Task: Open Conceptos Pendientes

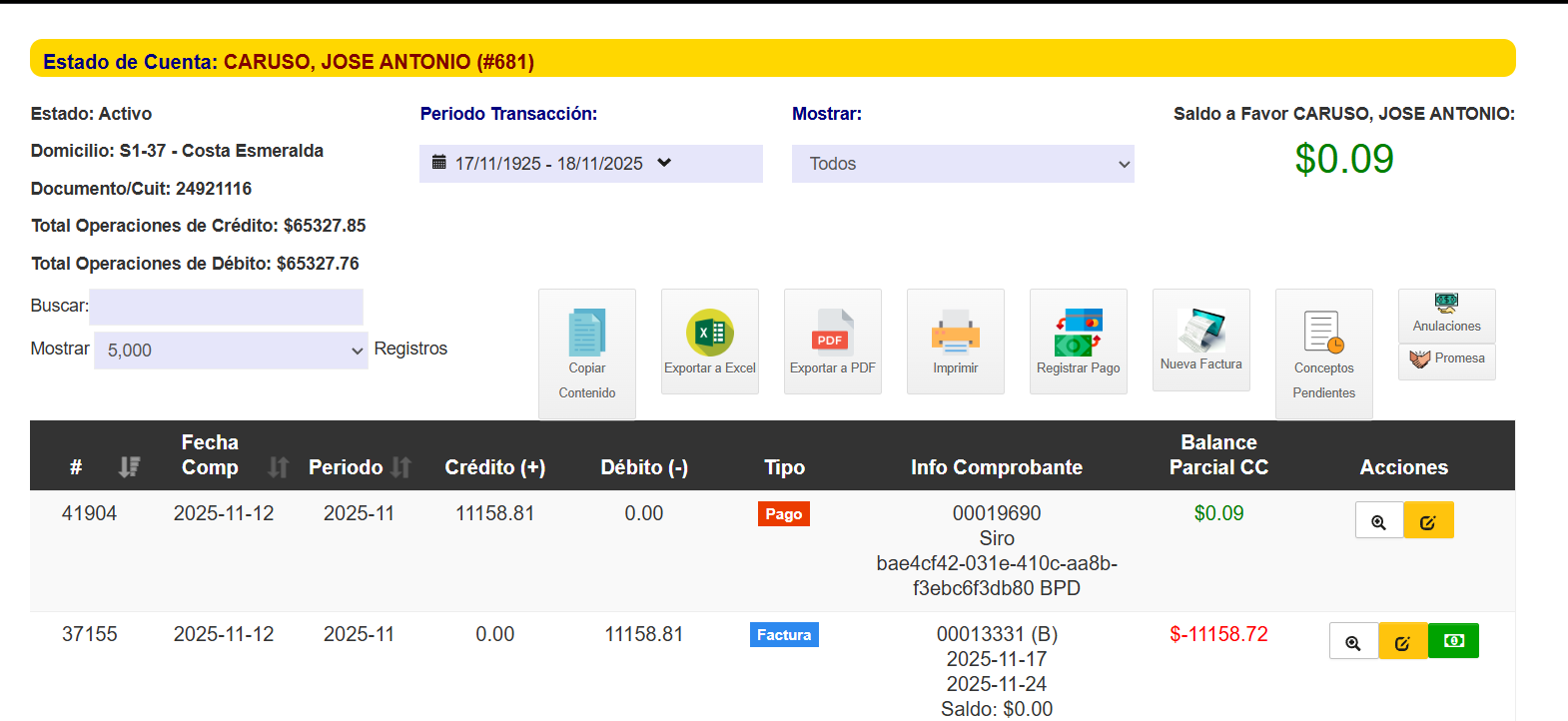Action: pos(1323,334)
